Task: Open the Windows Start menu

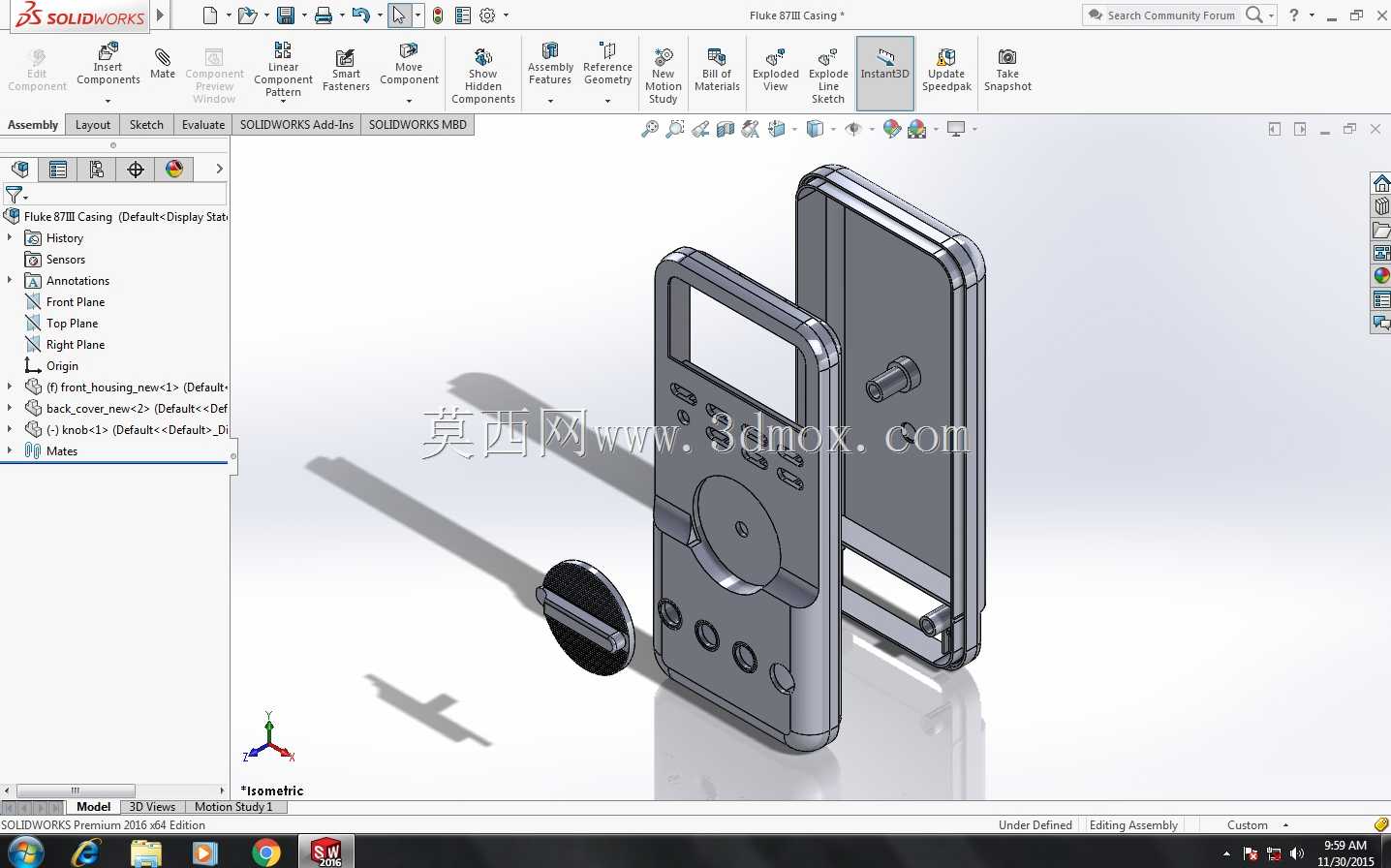Action: pos(25,852)
